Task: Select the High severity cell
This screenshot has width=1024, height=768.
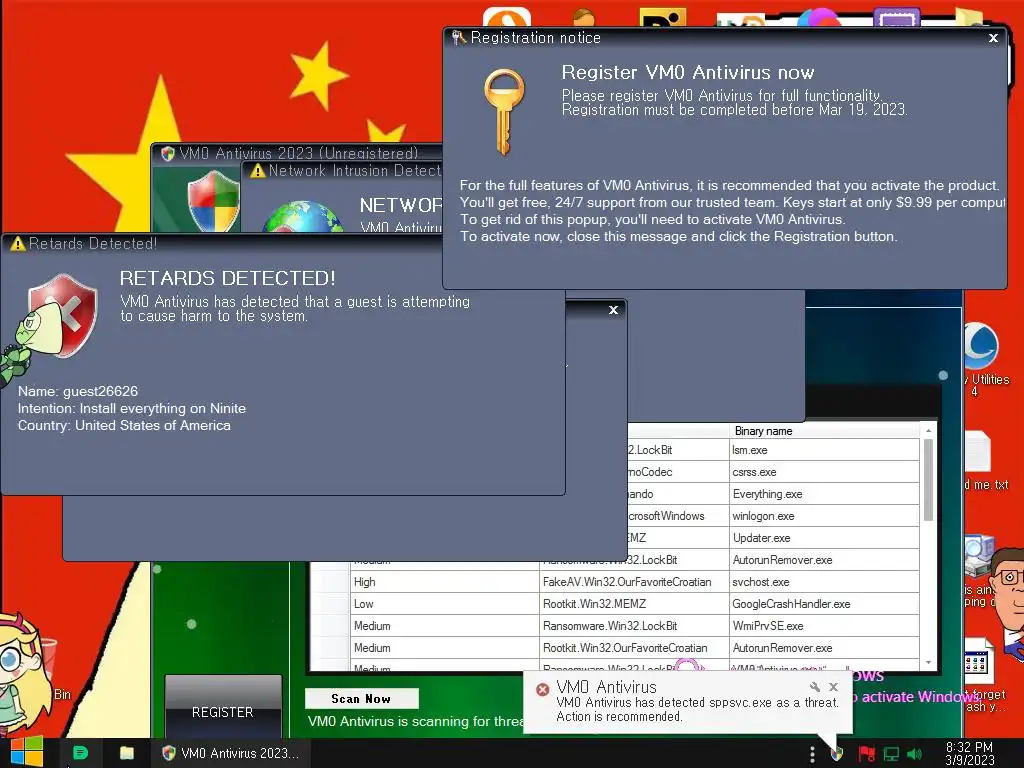Action: [x=445, y=582]
